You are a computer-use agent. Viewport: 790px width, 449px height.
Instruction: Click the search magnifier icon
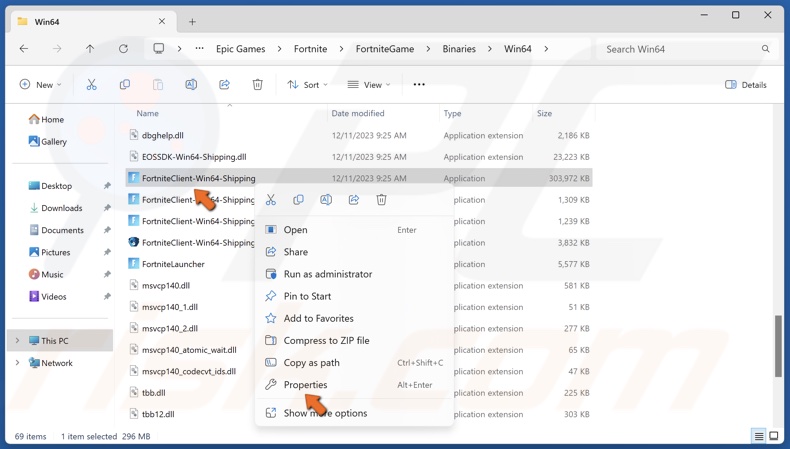[x=765, y=49]
